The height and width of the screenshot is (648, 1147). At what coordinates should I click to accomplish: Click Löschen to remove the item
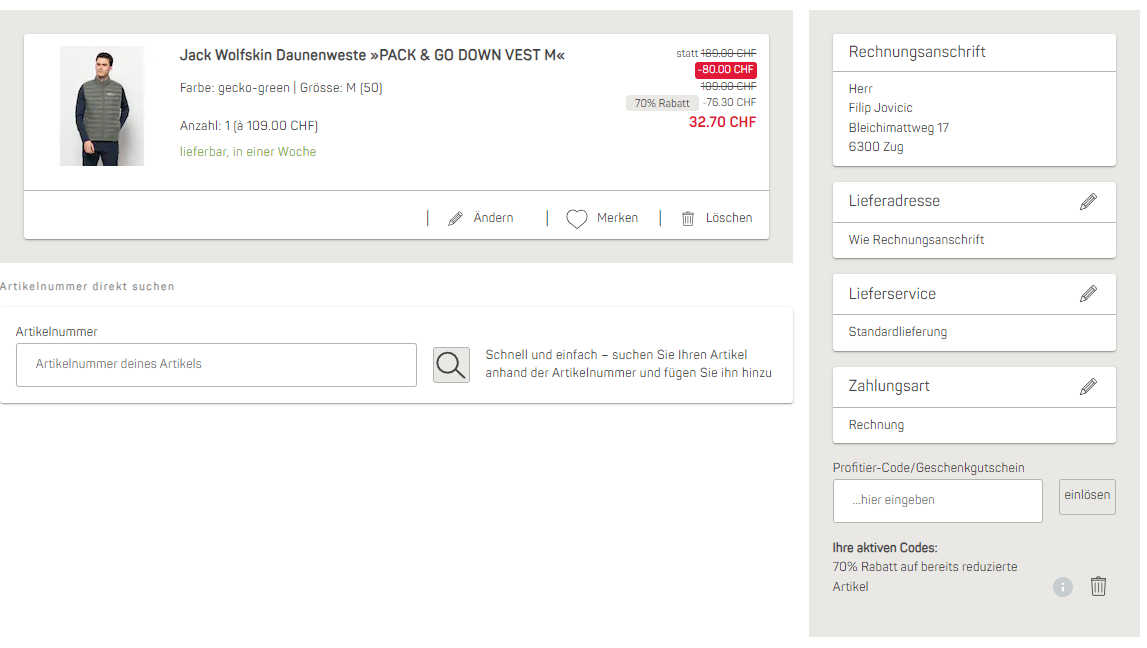pos(729,218)
